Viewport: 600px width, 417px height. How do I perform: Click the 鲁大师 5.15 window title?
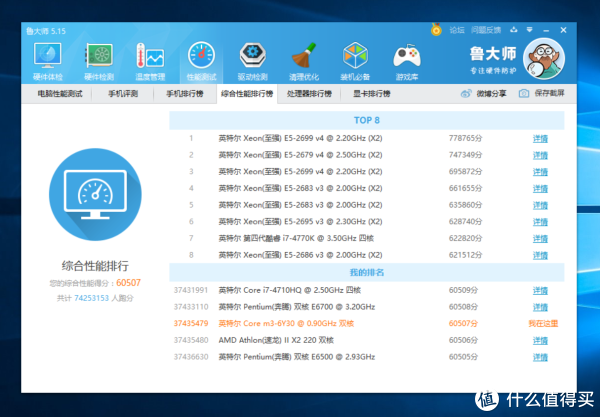coord(46,31)
